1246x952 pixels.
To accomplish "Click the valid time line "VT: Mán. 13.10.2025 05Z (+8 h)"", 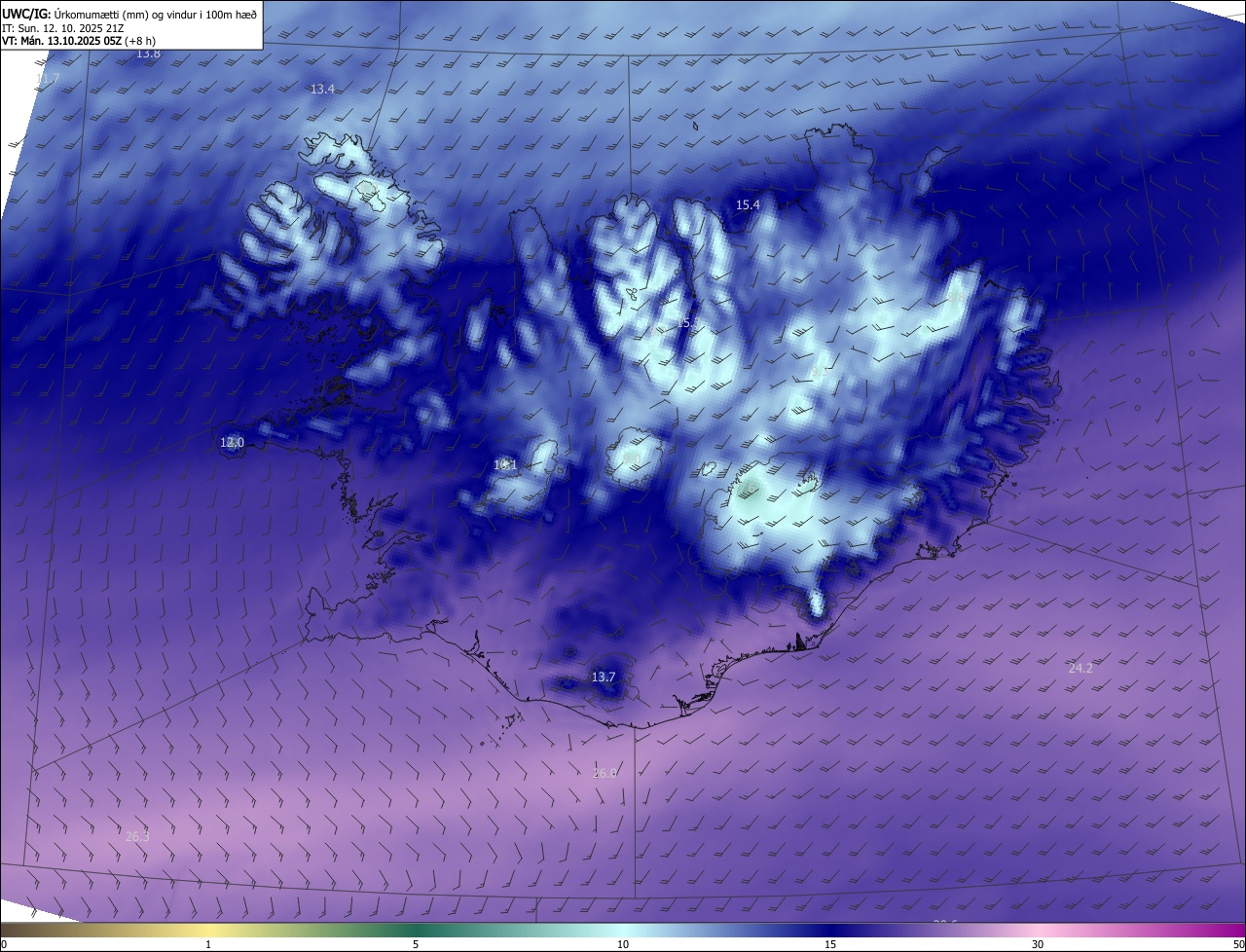I will click(79, 40).
